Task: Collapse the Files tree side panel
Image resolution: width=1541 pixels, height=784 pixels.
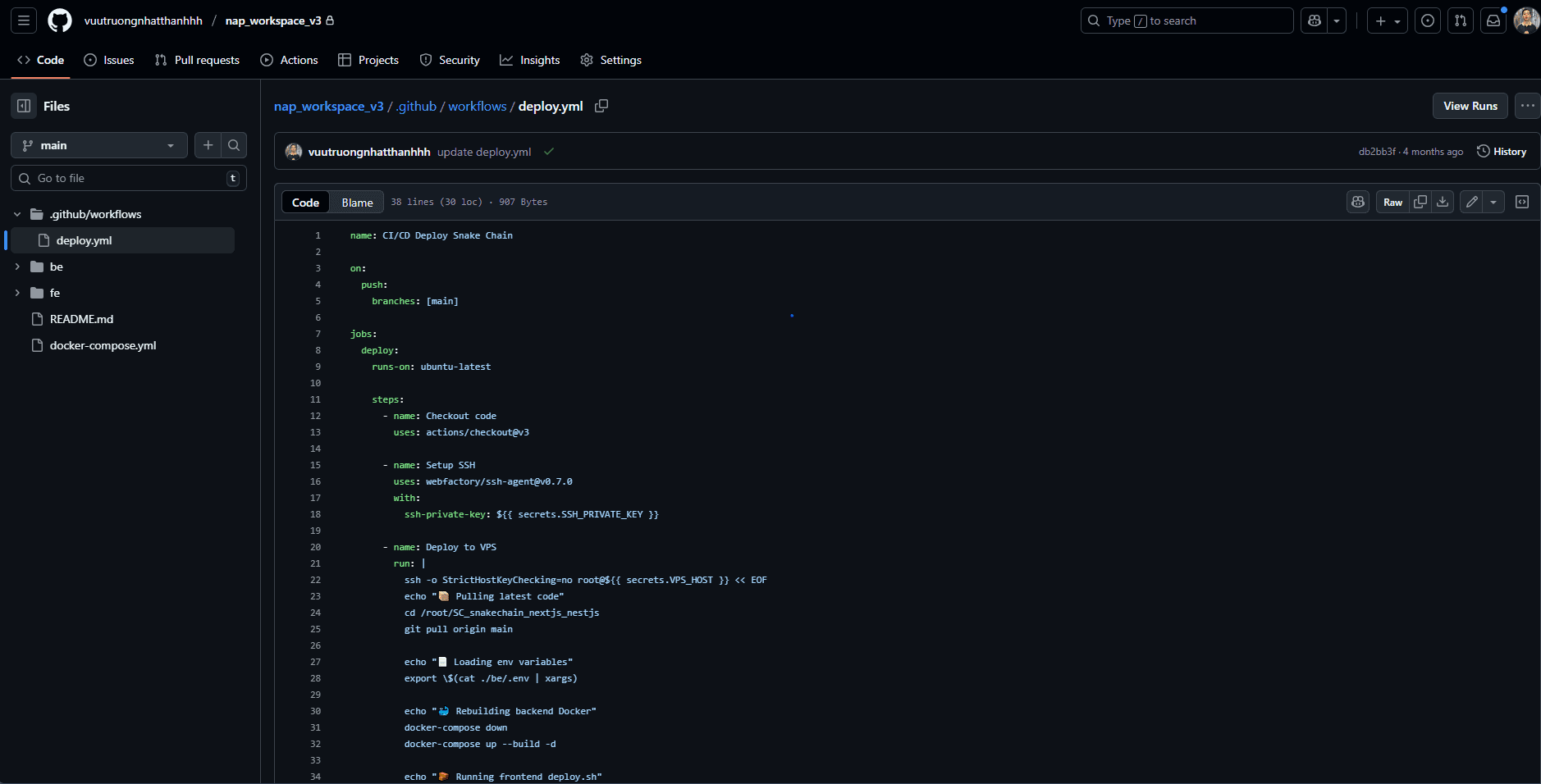Action: 24,106
